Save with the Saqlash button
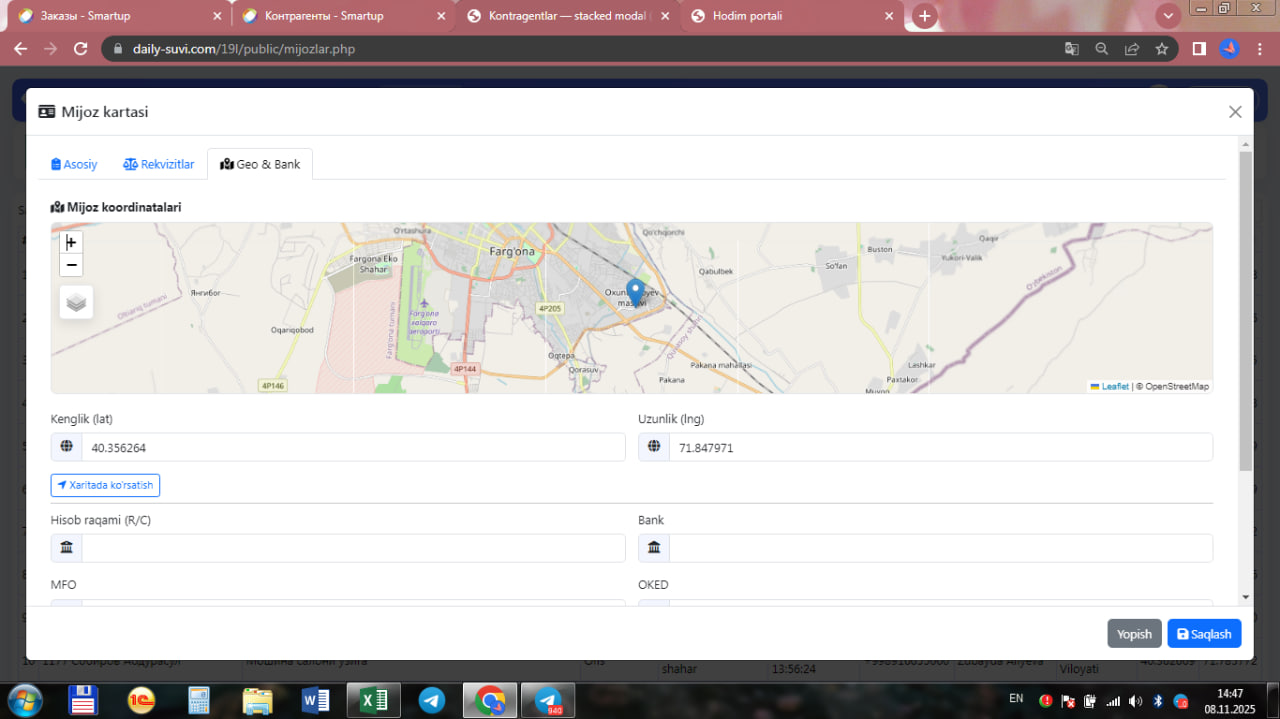The image size is (1280, 719). [x=1204, y=634]
